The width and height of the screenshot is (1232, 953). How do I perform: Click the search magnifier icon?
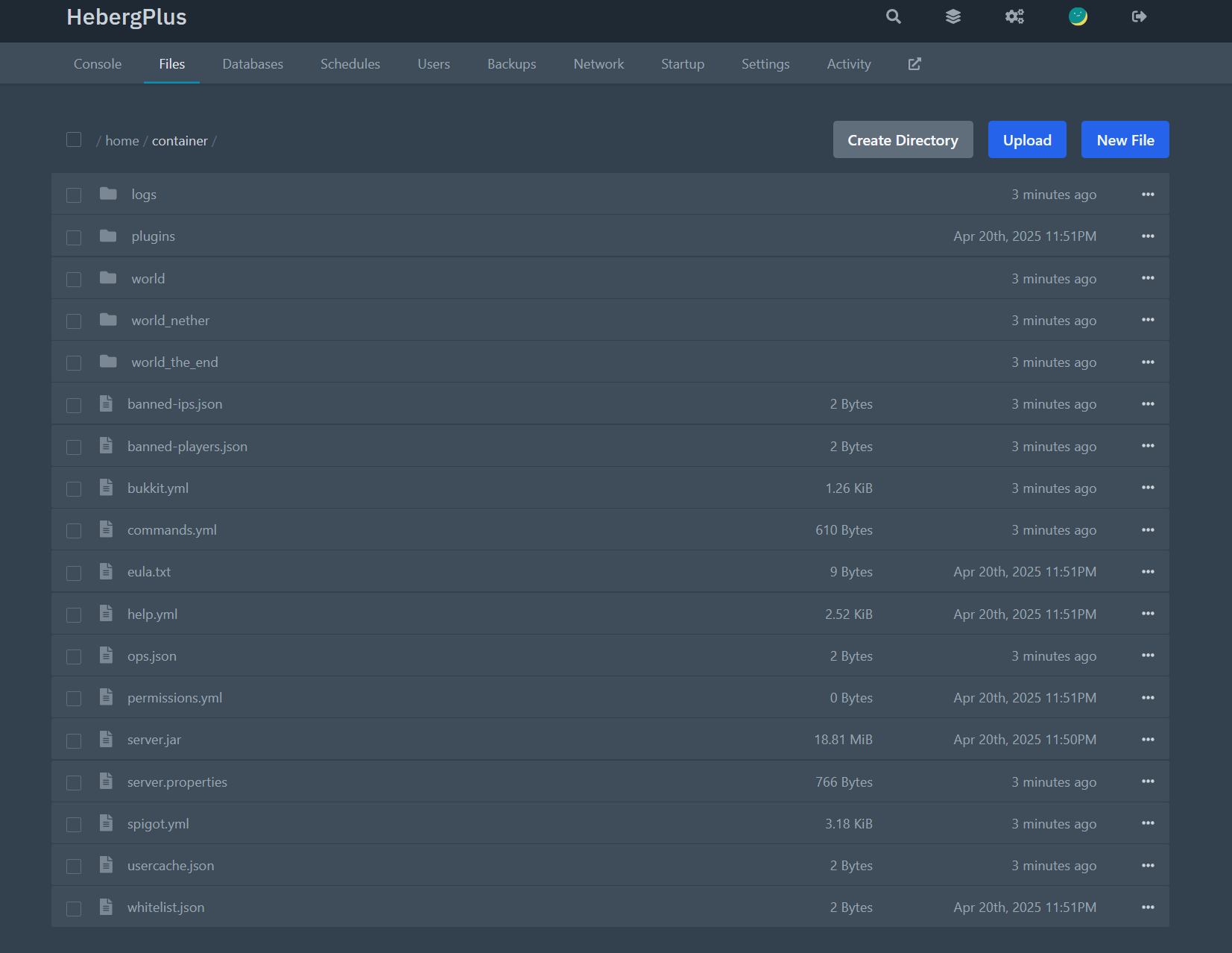tap(893, 16)
